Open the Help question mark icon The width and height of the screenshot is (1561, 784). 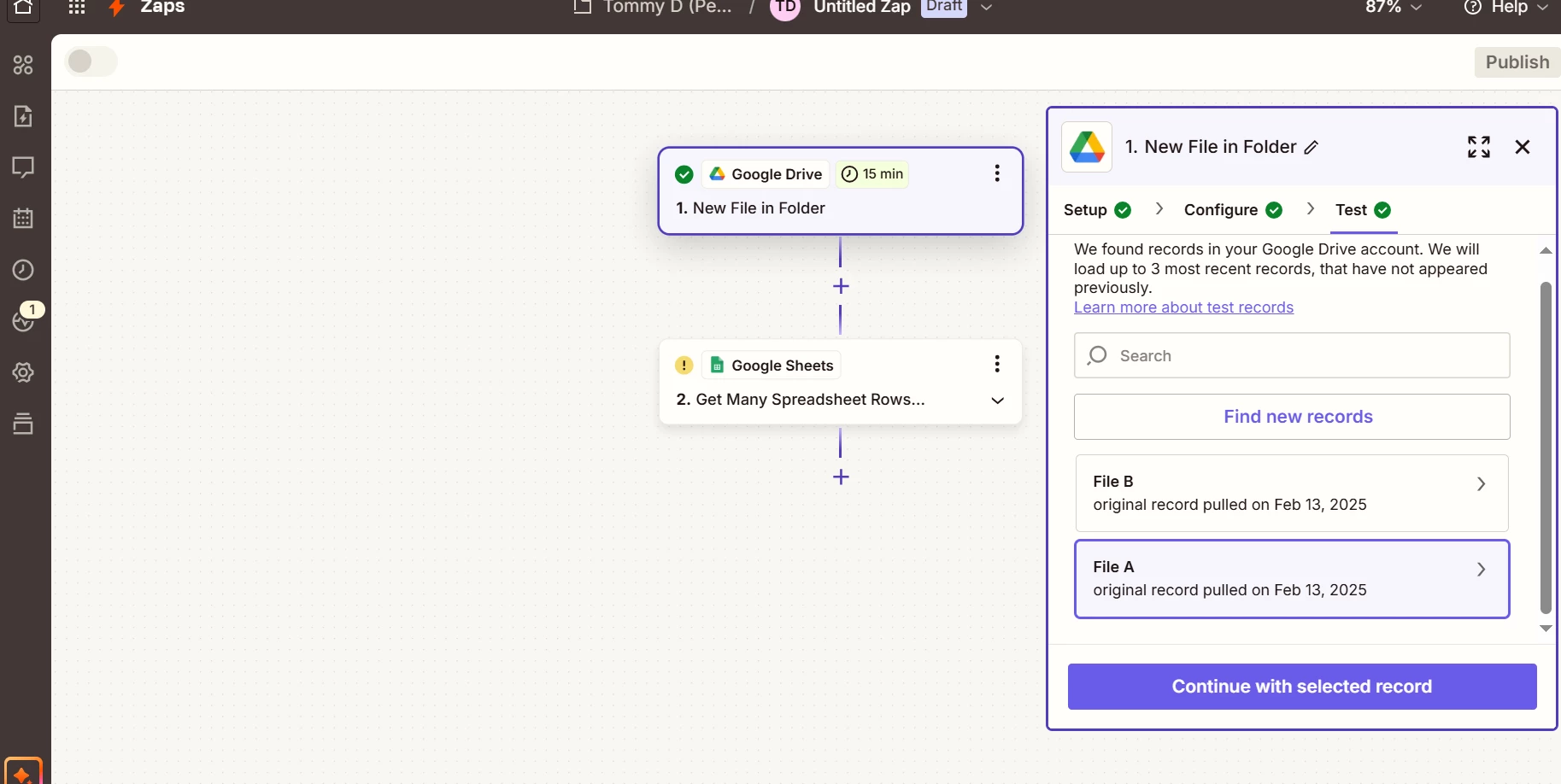1473,7
